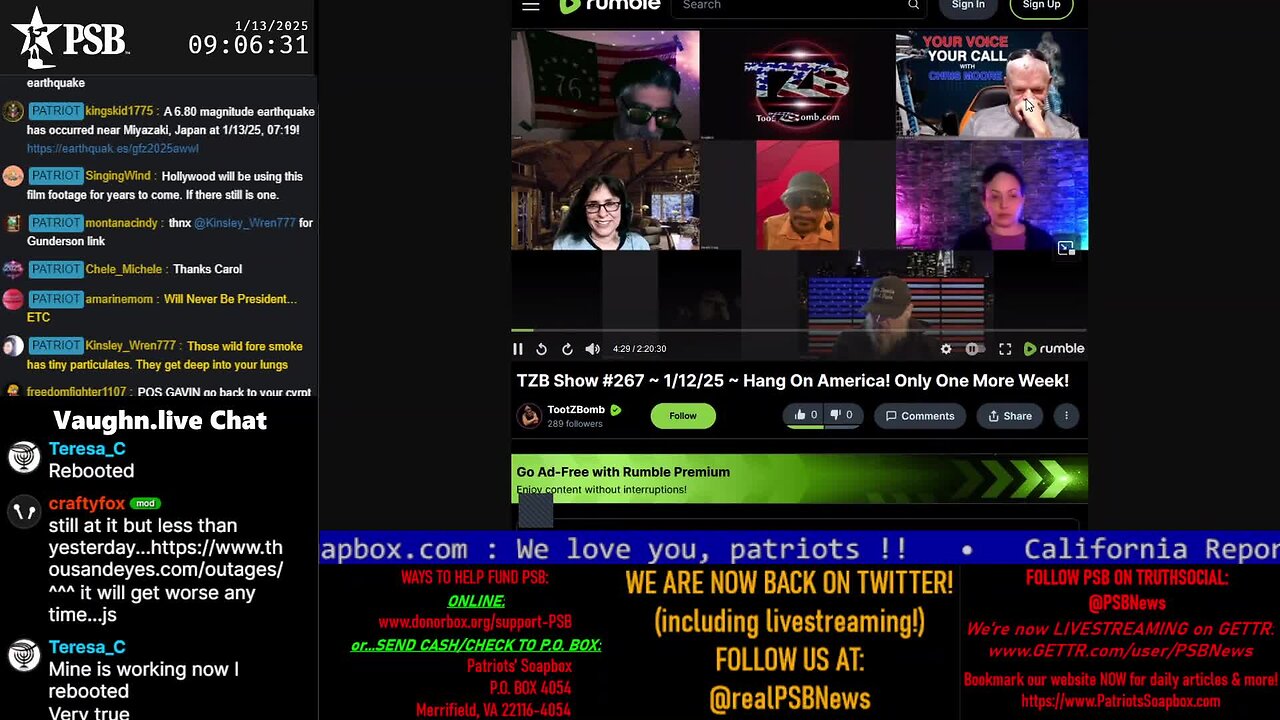Click the Rumble logo in player bar

[x=1054, y=349]
